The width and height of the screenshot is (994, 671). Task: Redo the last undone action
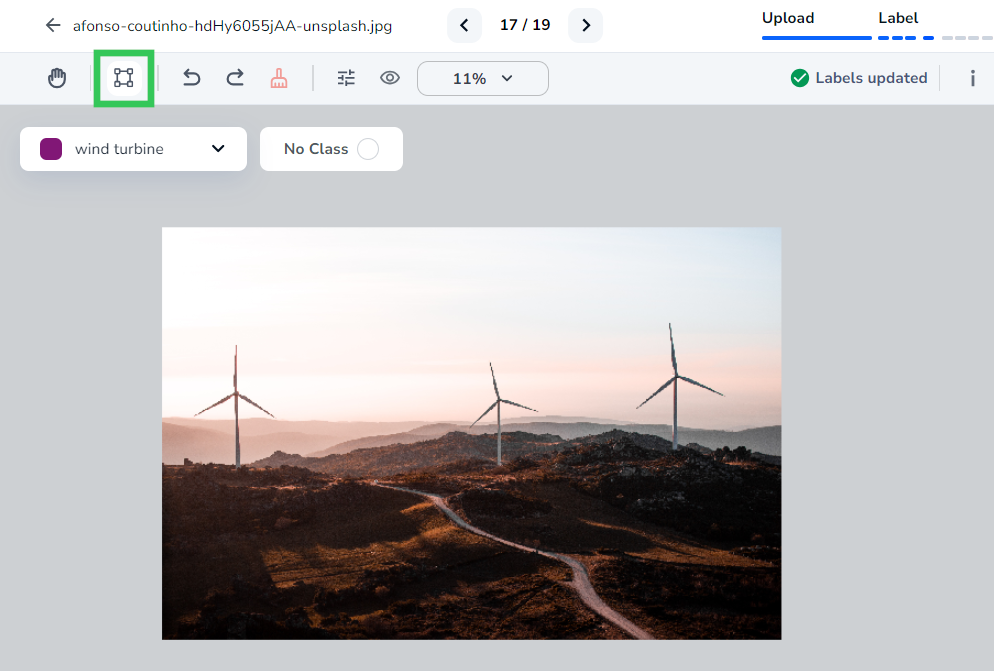235,77
